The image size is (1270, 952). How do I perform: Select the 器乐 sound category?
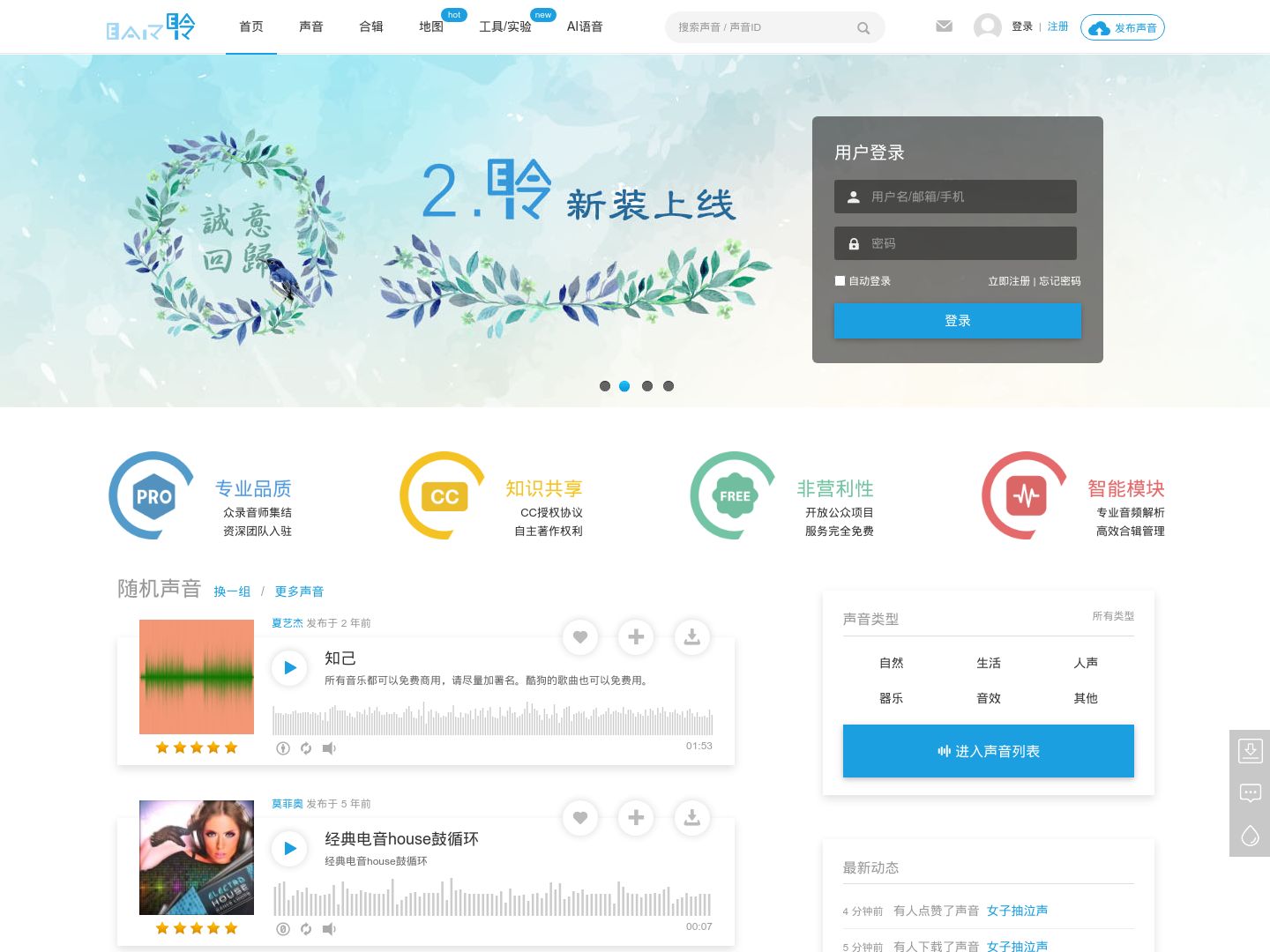(x=892, y=698)
